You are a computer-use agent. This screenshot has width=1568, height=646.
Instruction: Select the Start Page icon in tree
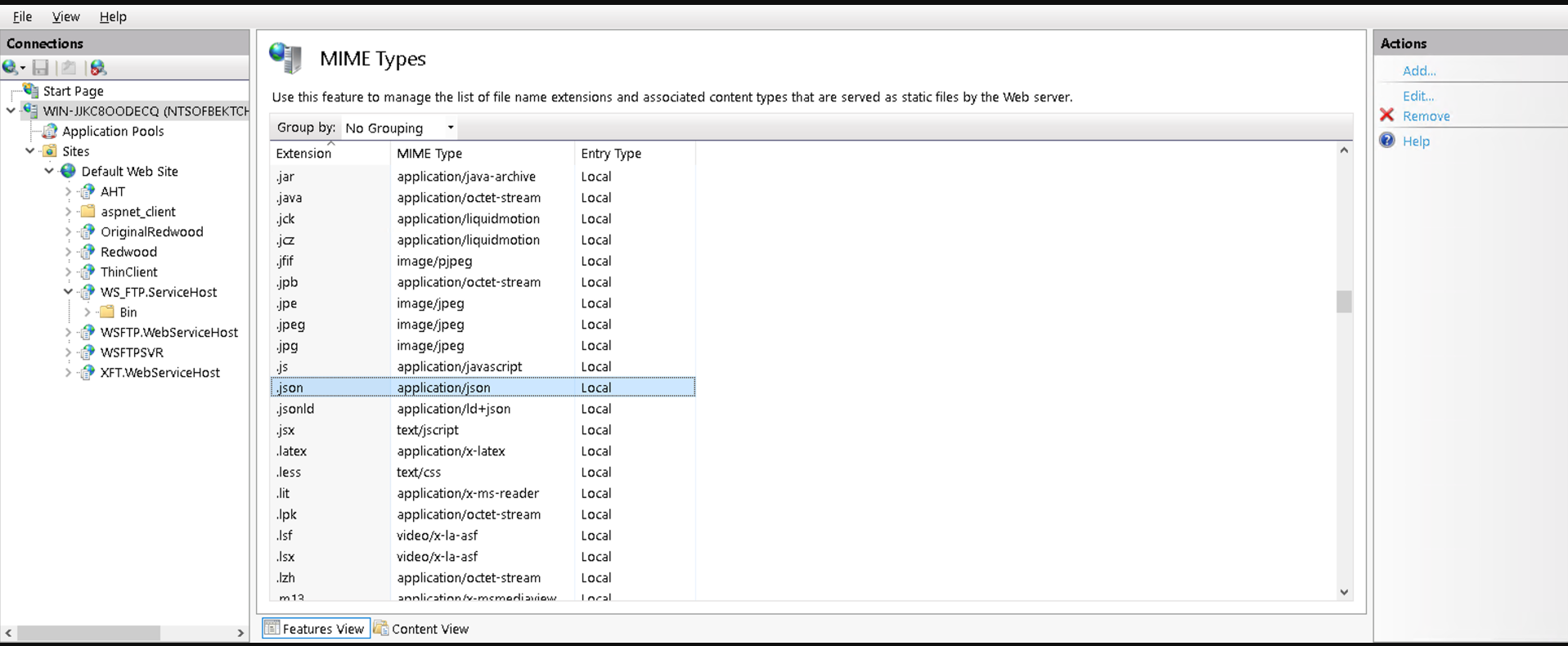[x=31, y=90]
